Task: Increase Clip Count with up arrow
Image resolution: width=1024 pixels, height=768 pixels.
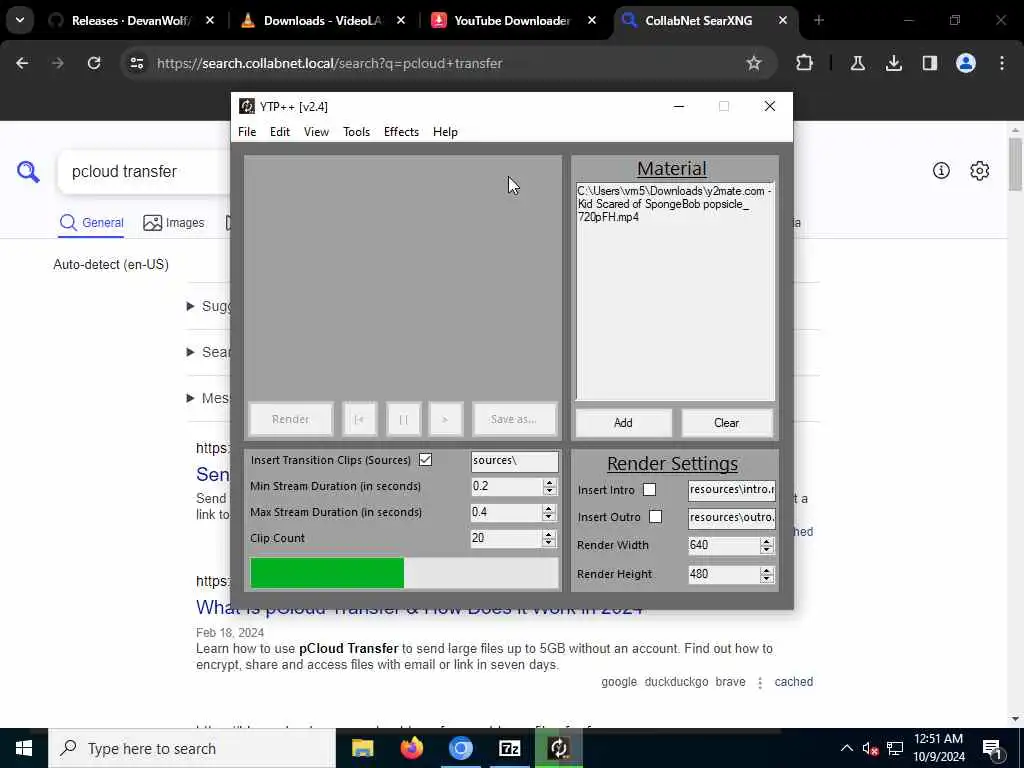Action: pyautogui.click(x=549, y=534)
